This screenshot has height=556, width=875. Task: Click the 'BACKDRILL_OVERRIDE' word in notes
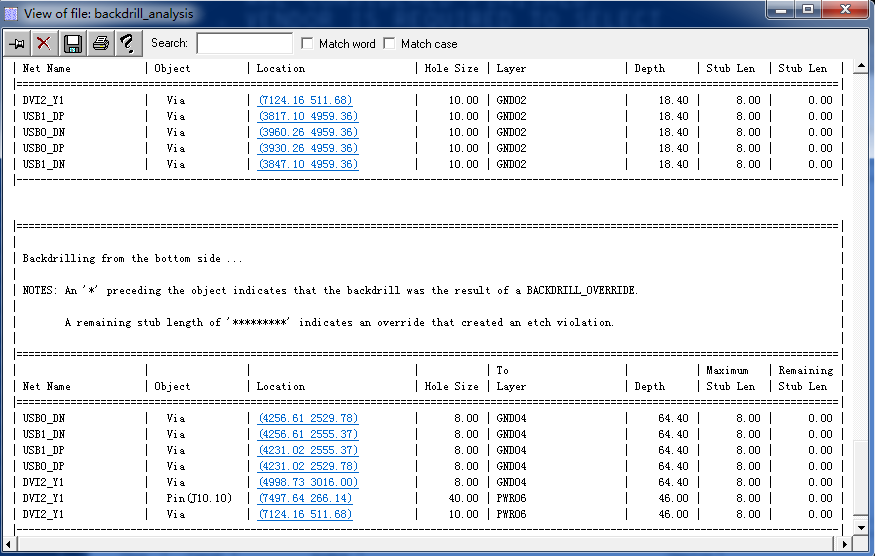[580, 290]
